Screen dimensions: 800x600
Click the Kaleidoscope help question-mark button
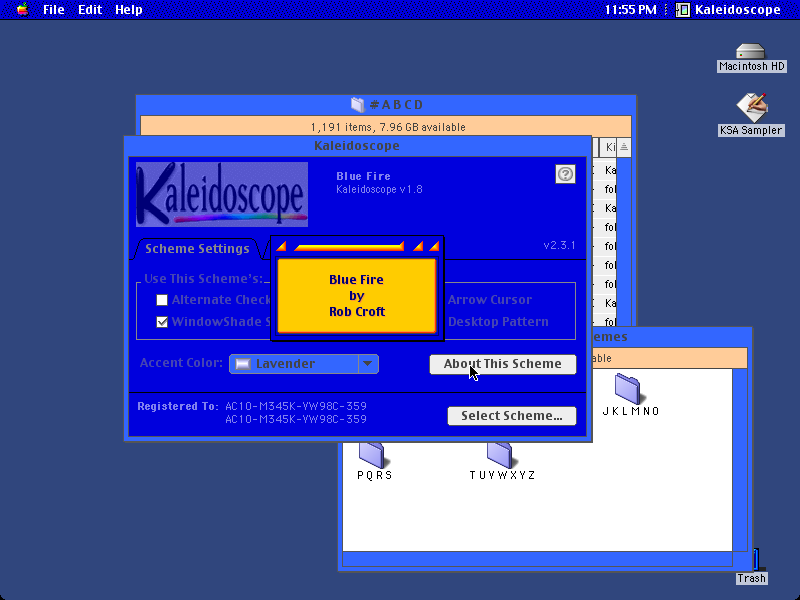coord(565,174)
